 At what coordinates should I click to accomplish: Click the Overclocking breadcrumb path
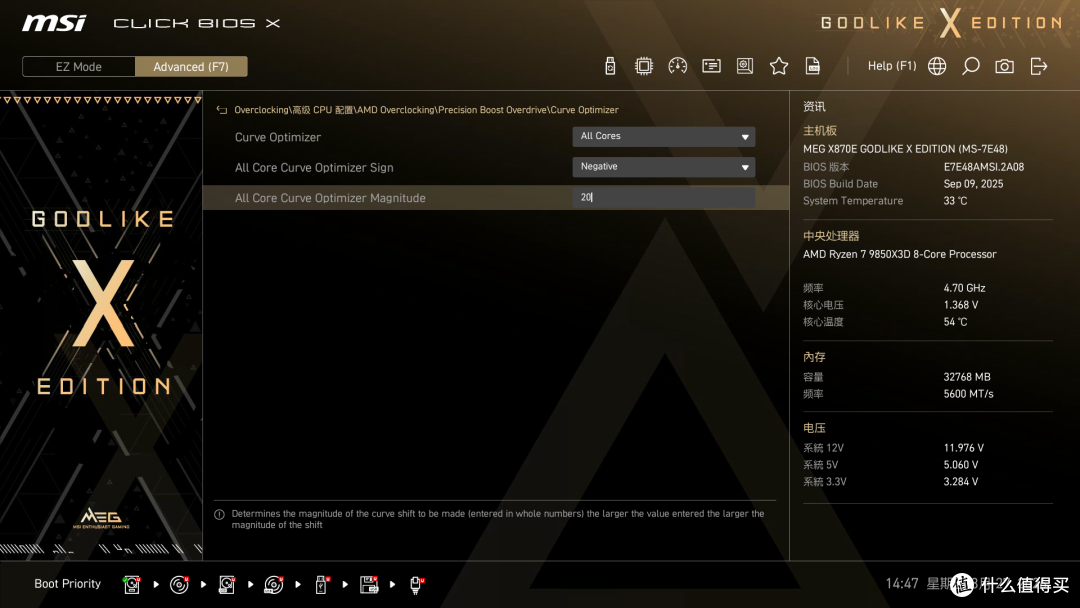coord(426,110)
